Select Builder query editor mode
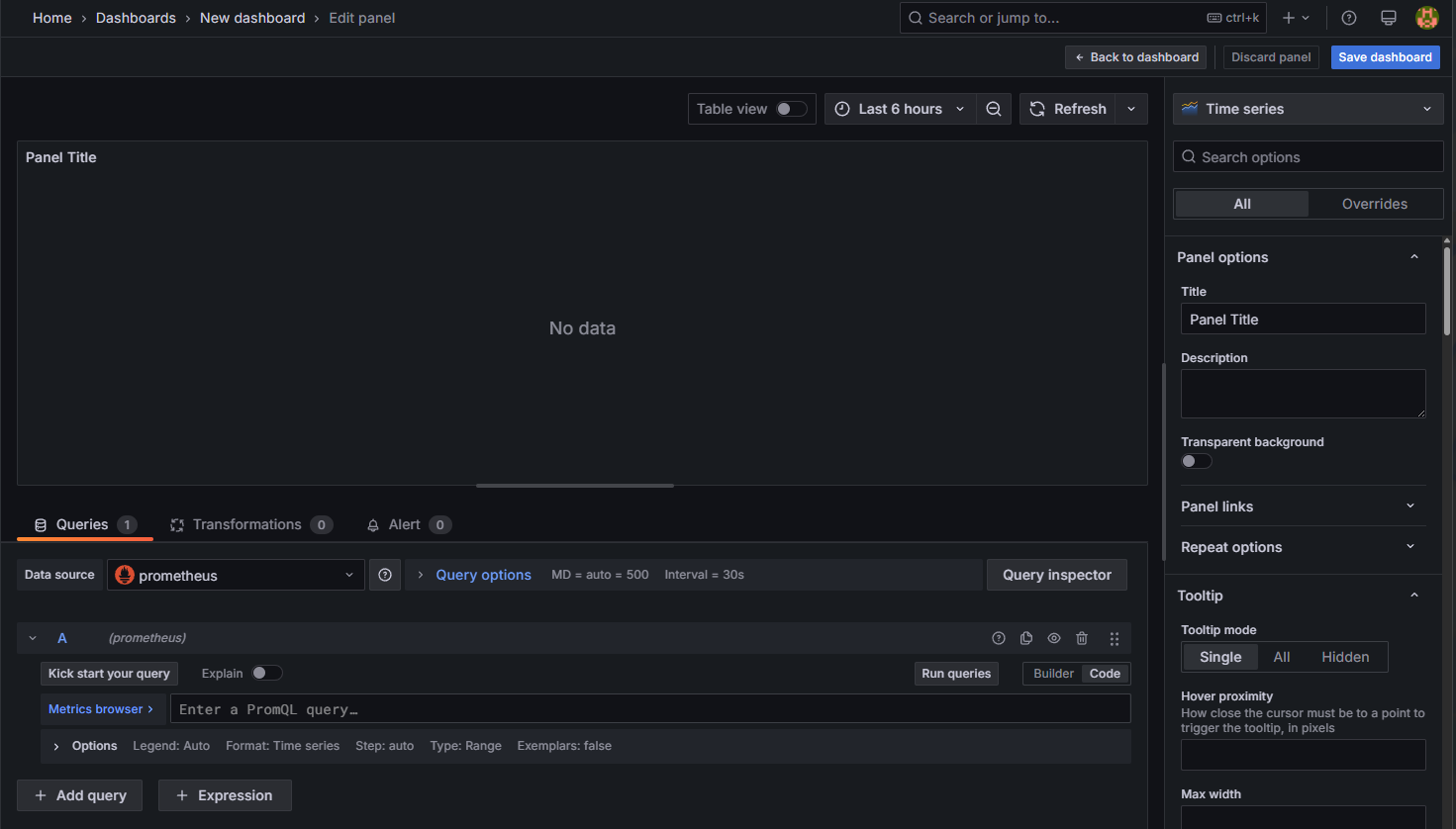Screen dimensions: 1456x829 coord(1053,674)
